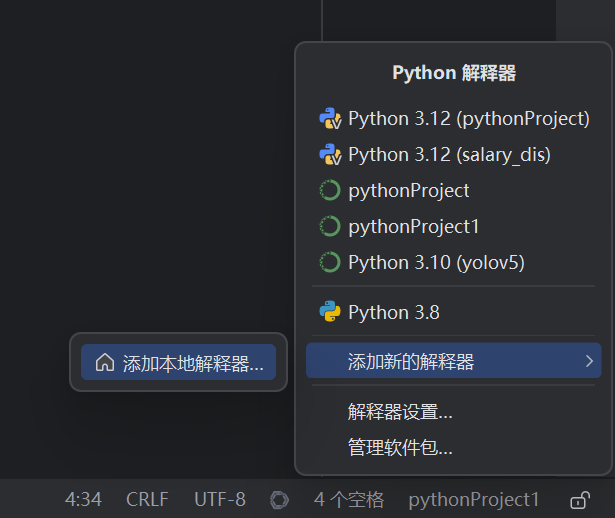
Task: Change CRLF line separator in status bar
Action: (x=147, y=500)
